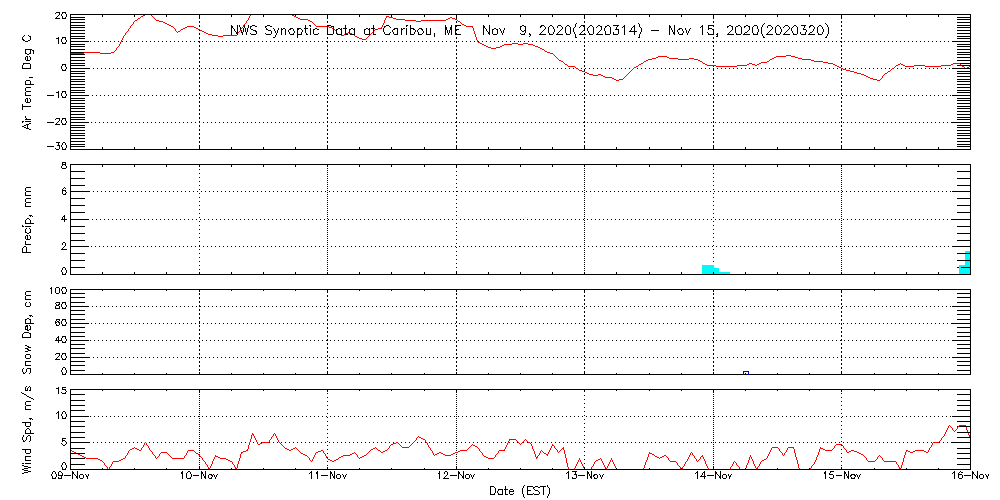Click the "Wind Spd, m/s" axis label

point(28,428)
